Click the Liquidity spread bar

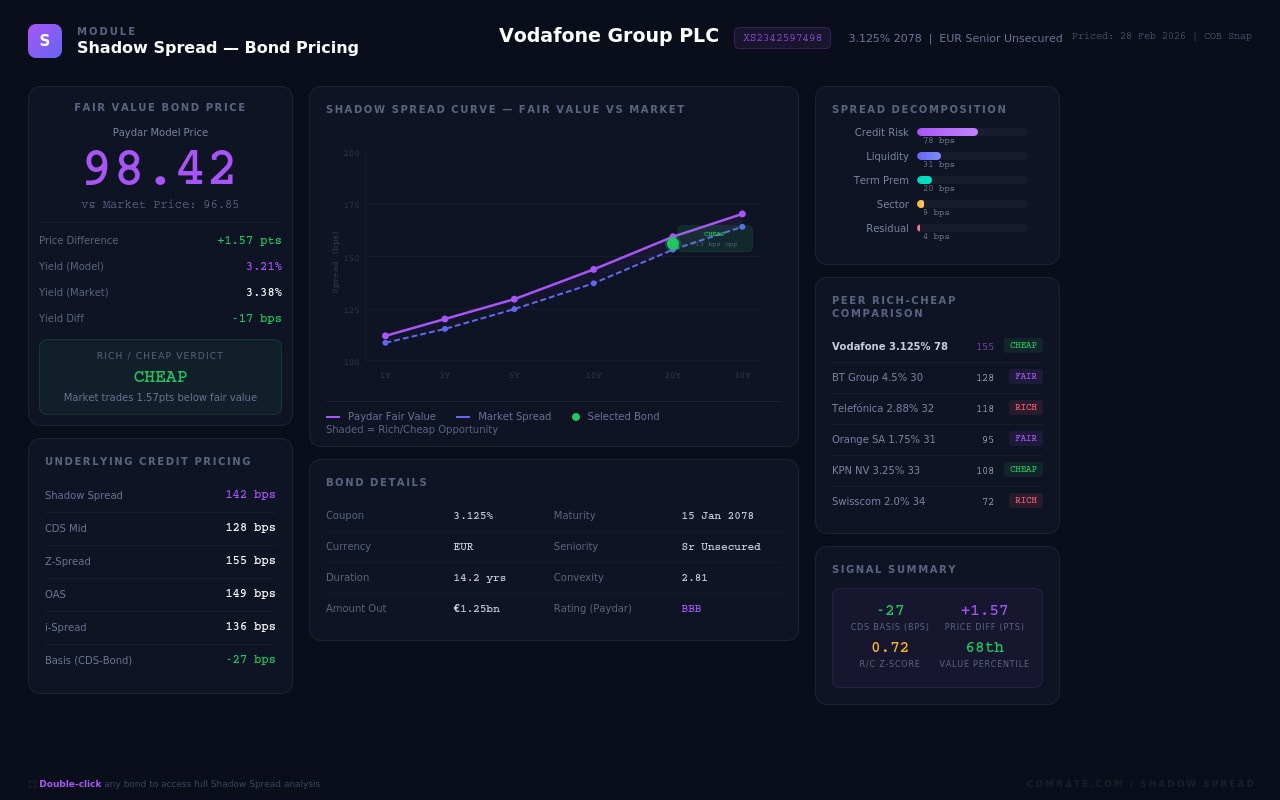(x=929, y=156)
